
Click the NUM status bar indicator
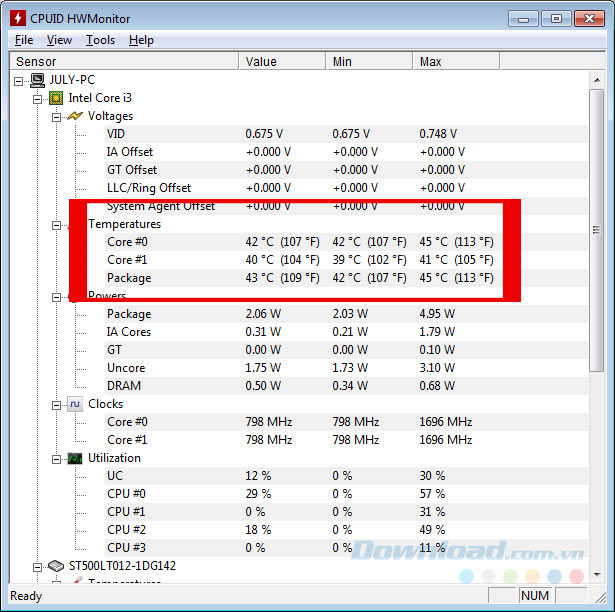coord(535,596)
